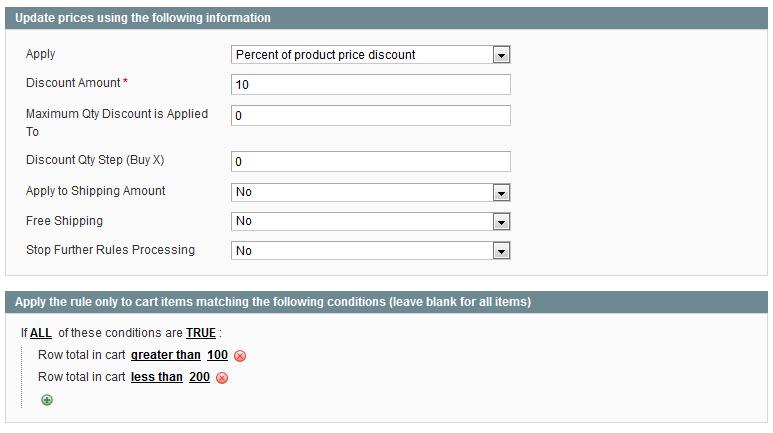Viewport: 773px width, 433px height.
Task: Open the Apply discount type dropdown
Action: tap(371, 55)
